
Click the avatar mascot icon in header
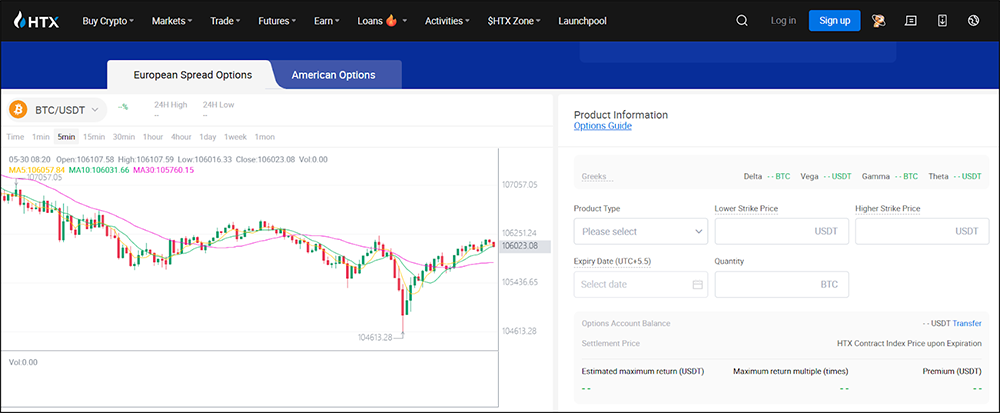coord(879,20)
